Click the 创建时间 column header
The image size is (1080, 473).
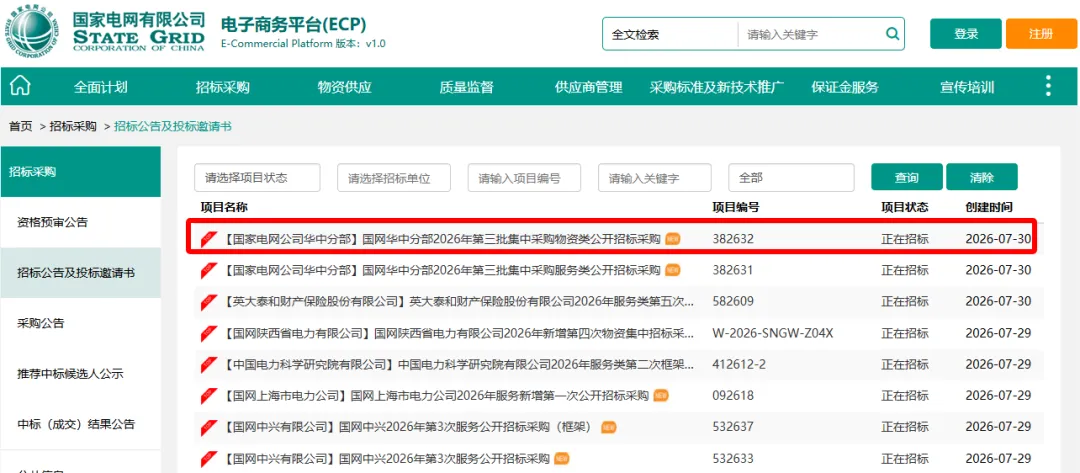(x=989, y=207)
